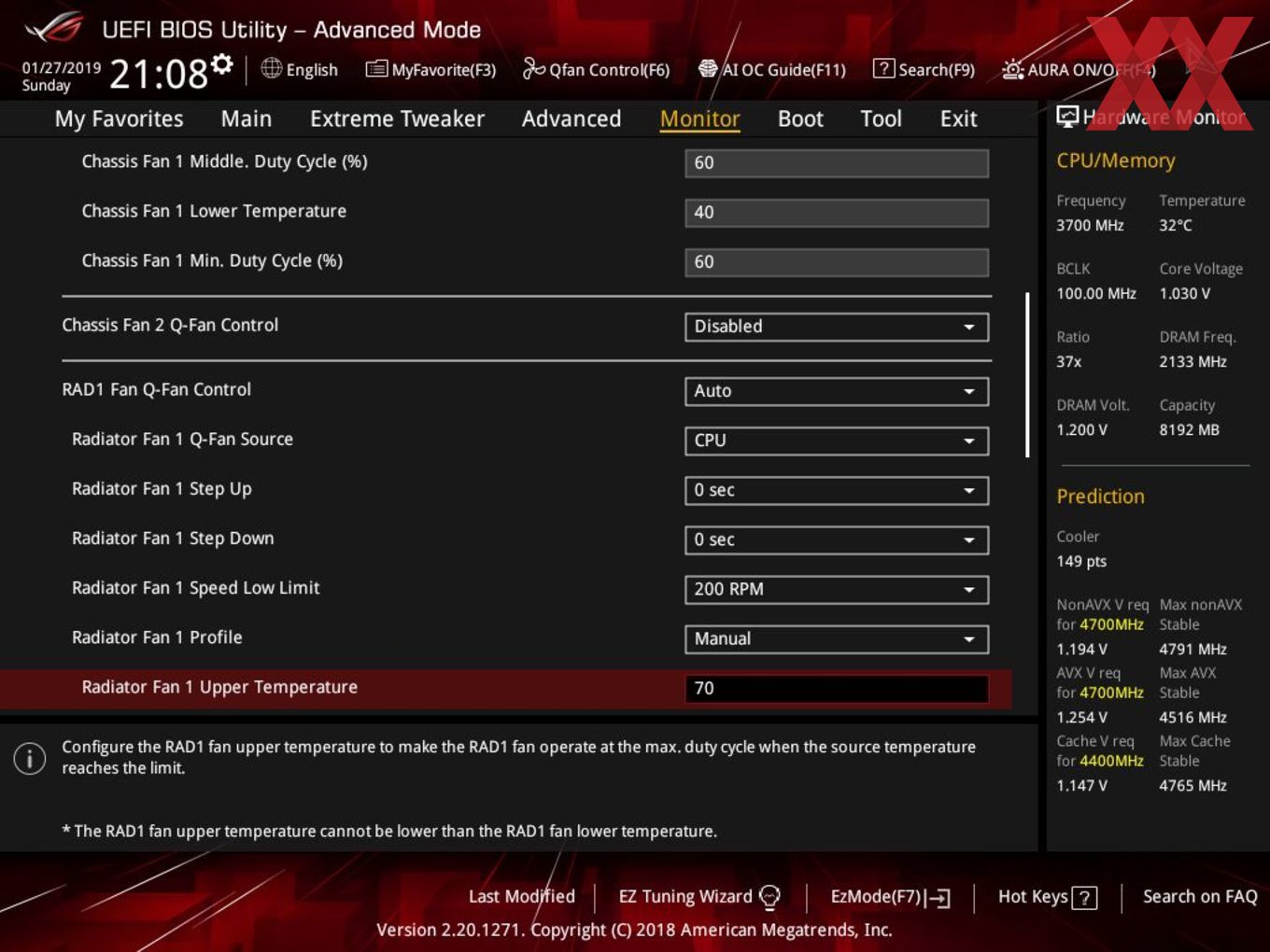1270x952 pixels.
Task: Open Radiator Fan 1 Profile dropdown
Action: tap(836, 638)
